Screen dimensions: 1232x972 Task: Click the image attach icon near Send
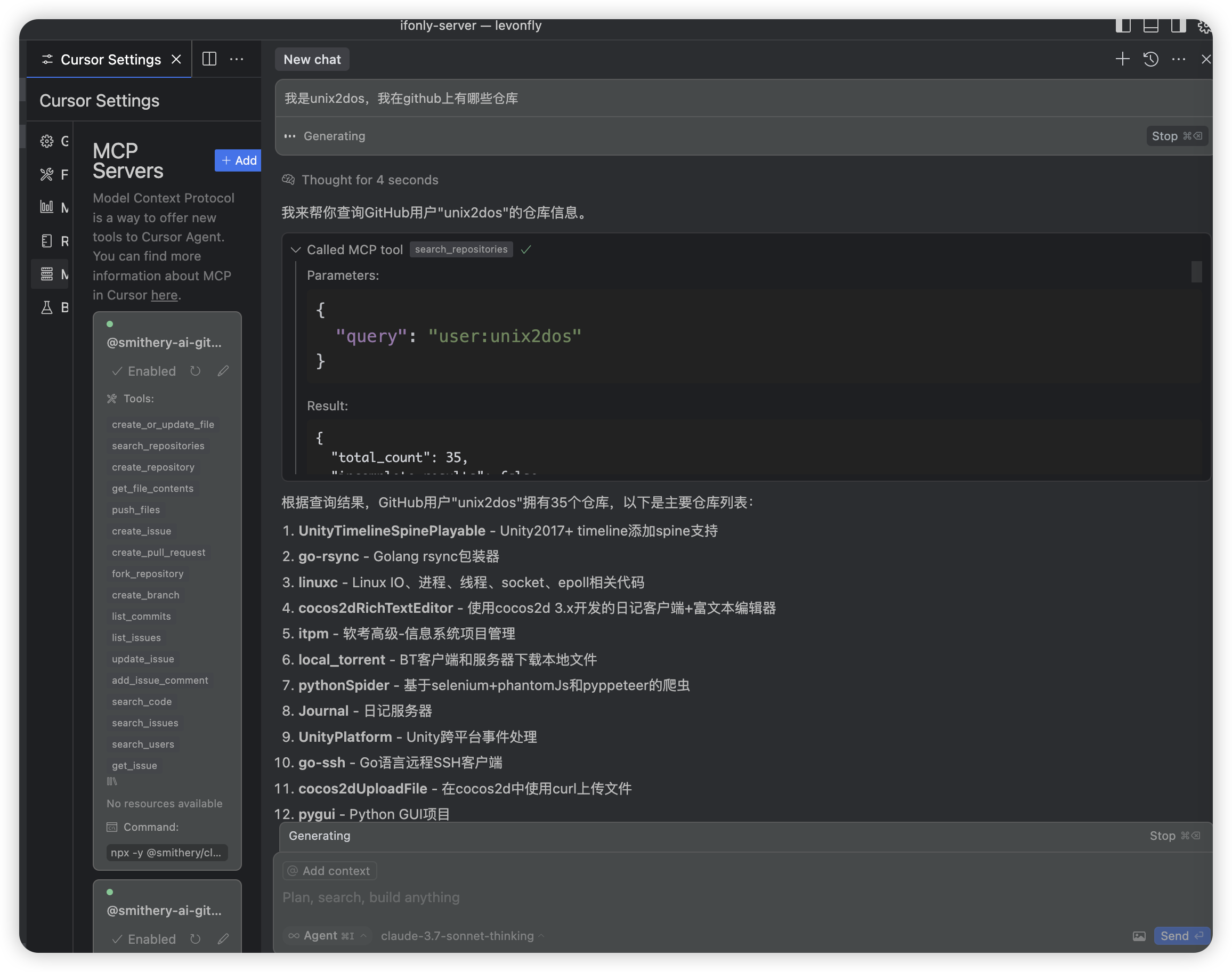coord(1139,936)
